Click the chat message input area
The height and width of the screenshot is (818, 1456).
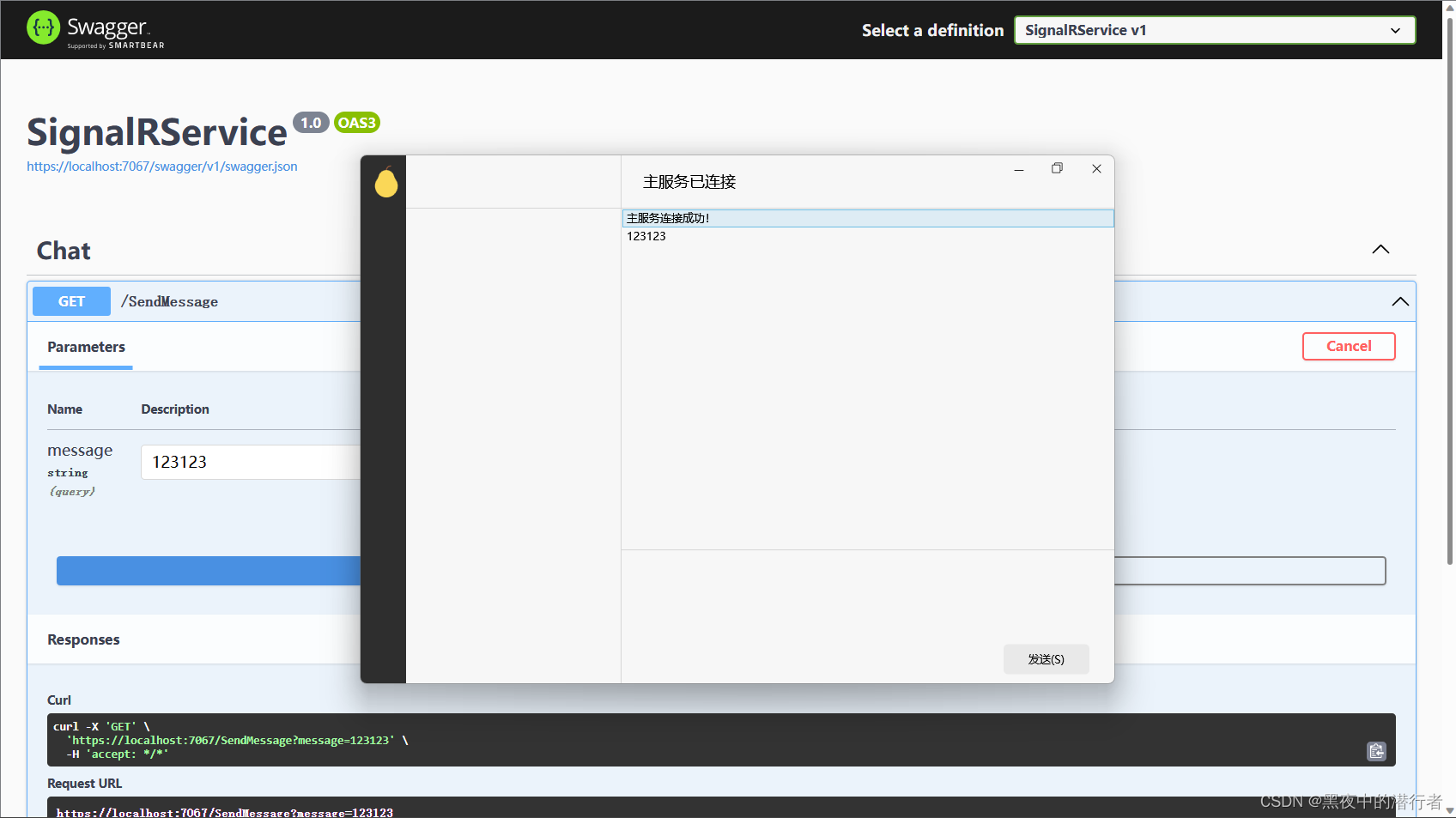868,597
